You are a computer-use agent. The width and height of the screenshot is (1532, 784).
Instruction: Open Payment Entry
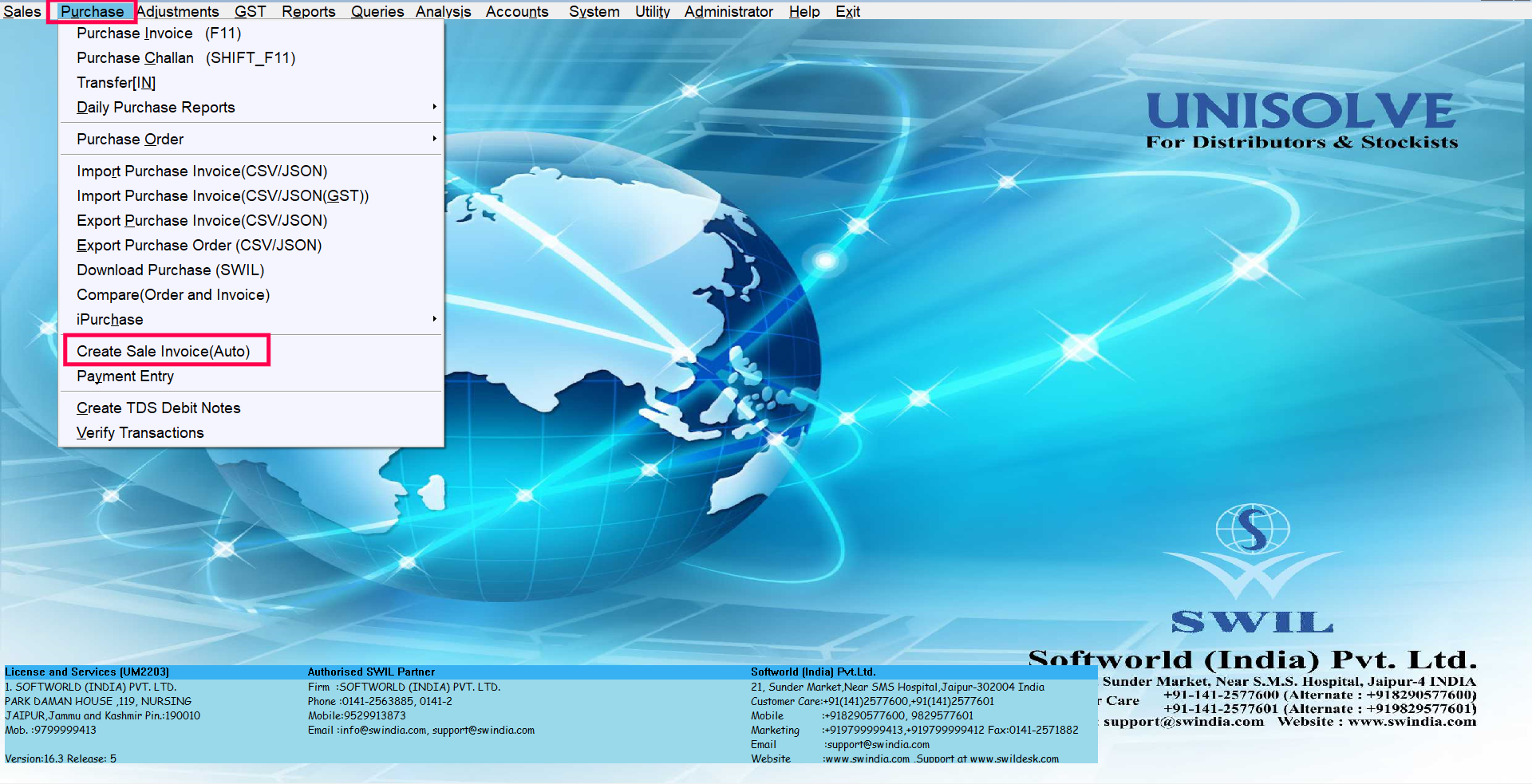pos(251,376)
